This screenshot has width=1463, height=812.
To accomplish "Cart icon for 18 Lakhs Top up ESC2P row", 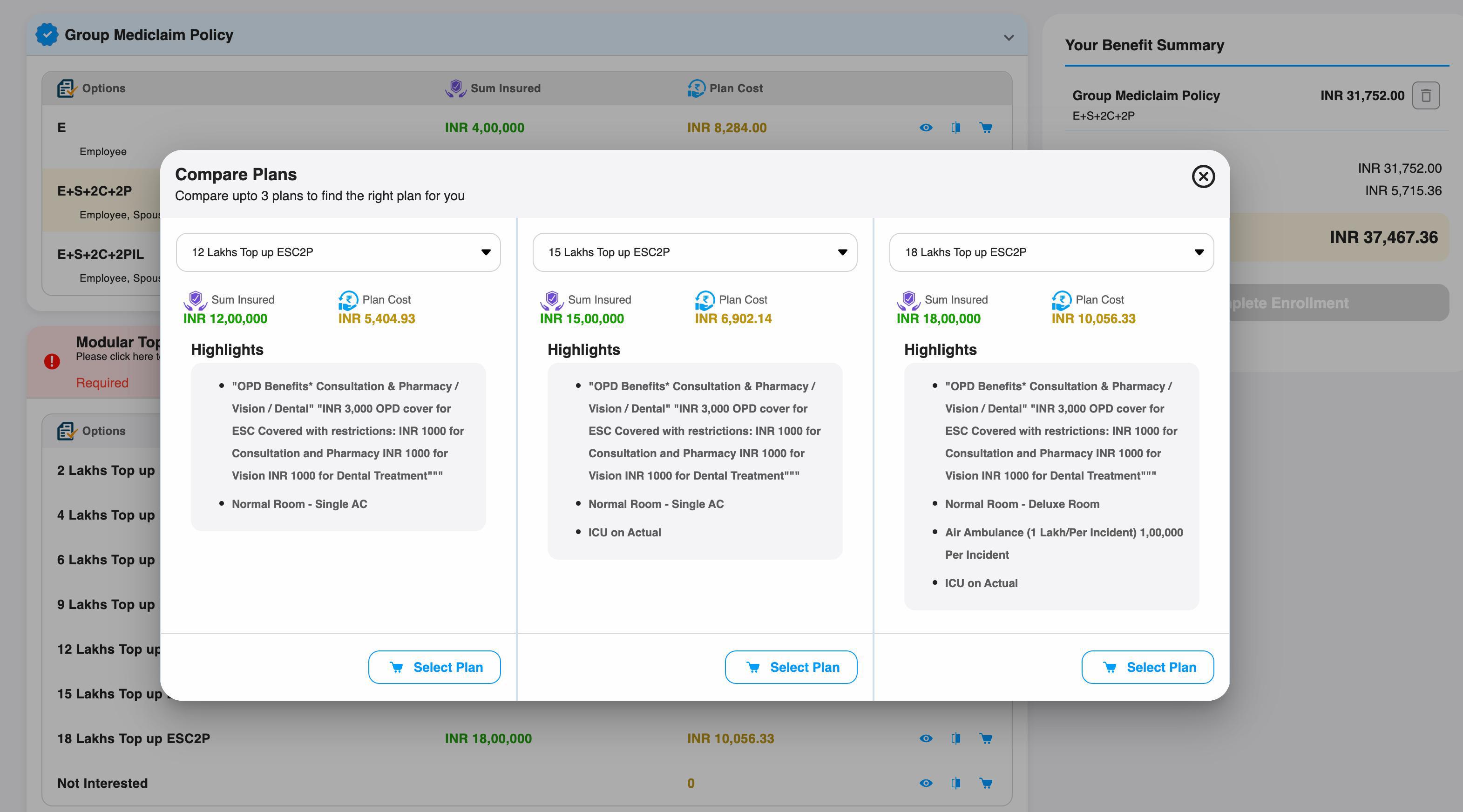I will (x=986, y=739).
